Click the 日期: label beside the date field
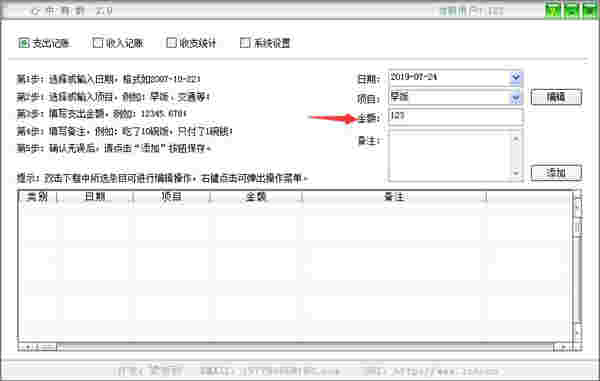The width and height of the screenshot is (600, 381). (368, 79)
